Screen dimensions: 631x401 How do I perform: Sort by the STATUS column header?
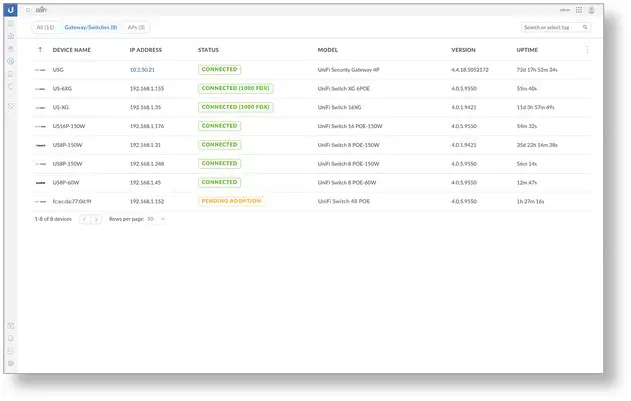208,50
